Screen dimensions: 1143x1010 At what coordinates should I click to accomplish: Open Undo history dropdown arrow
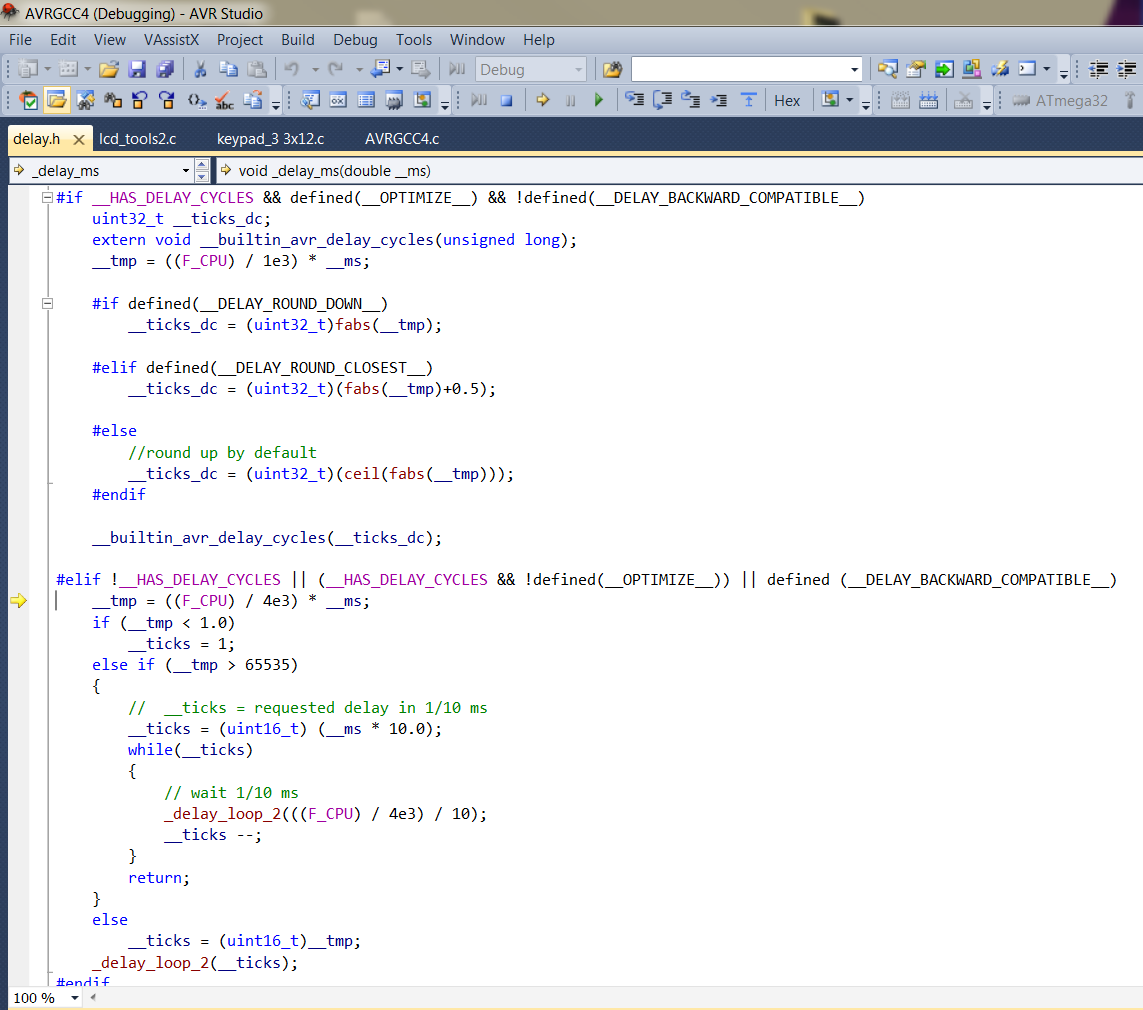315,69
